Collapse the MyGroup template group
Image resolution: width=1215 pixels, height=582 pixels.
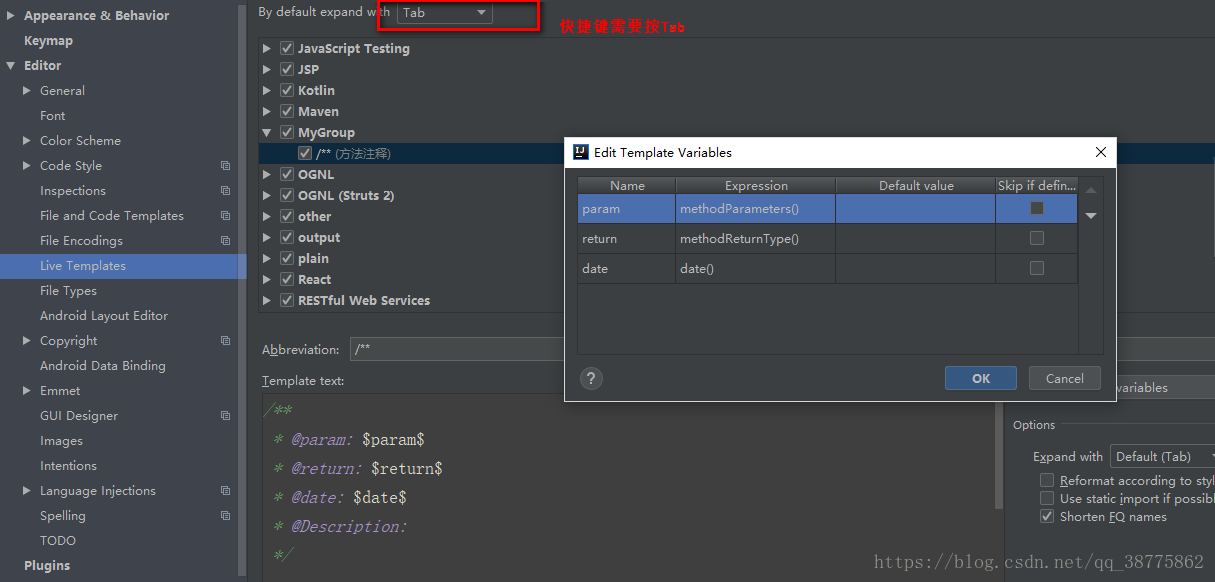(267, 132)
